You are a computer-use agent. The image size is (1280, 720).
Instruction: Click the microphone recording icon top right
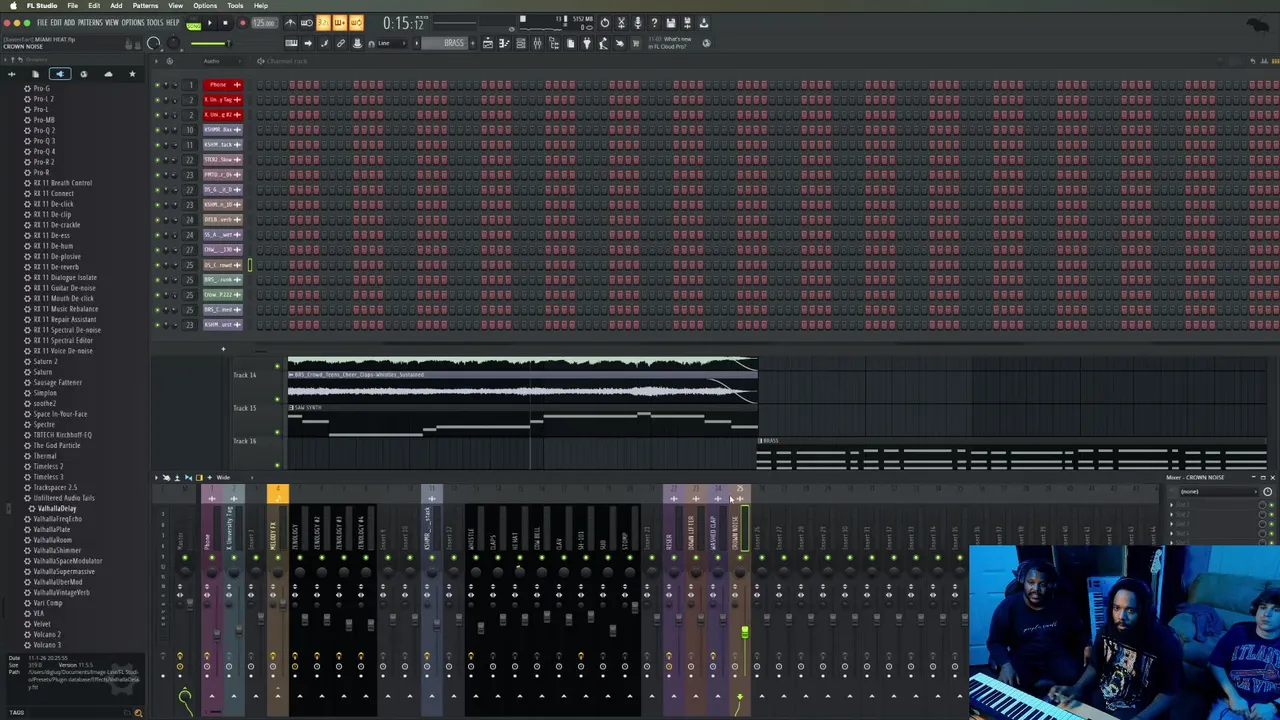click(638, 23)
